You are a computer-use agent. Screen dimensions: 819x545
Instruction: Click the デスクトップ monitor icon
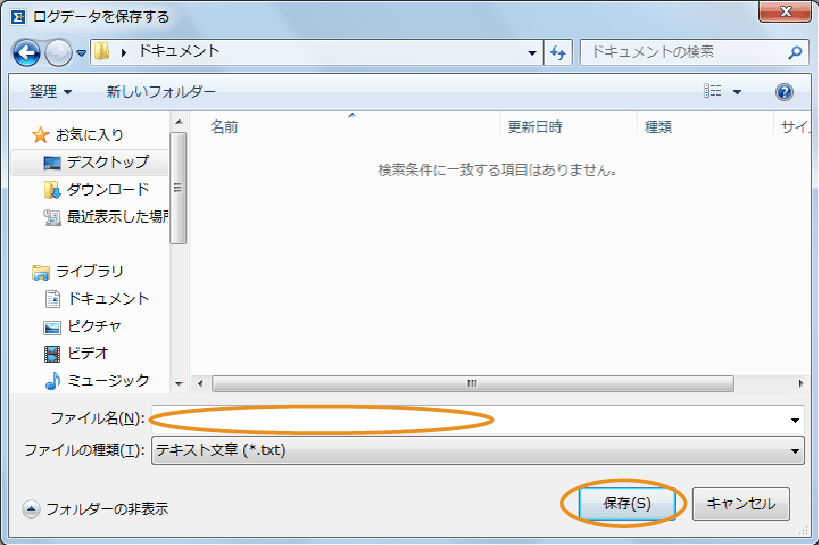click(x=52, y=163)
